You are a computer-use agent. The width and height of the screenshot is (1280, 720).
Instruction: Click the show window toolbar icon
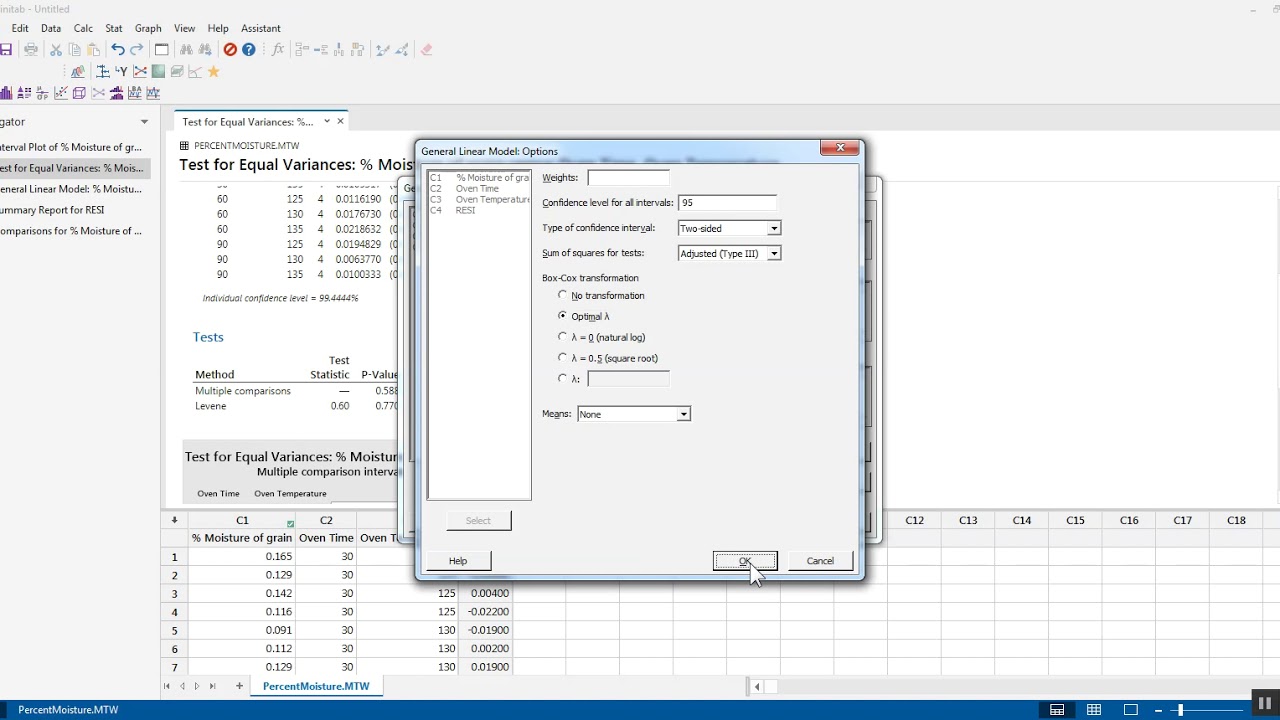(161, 50)
